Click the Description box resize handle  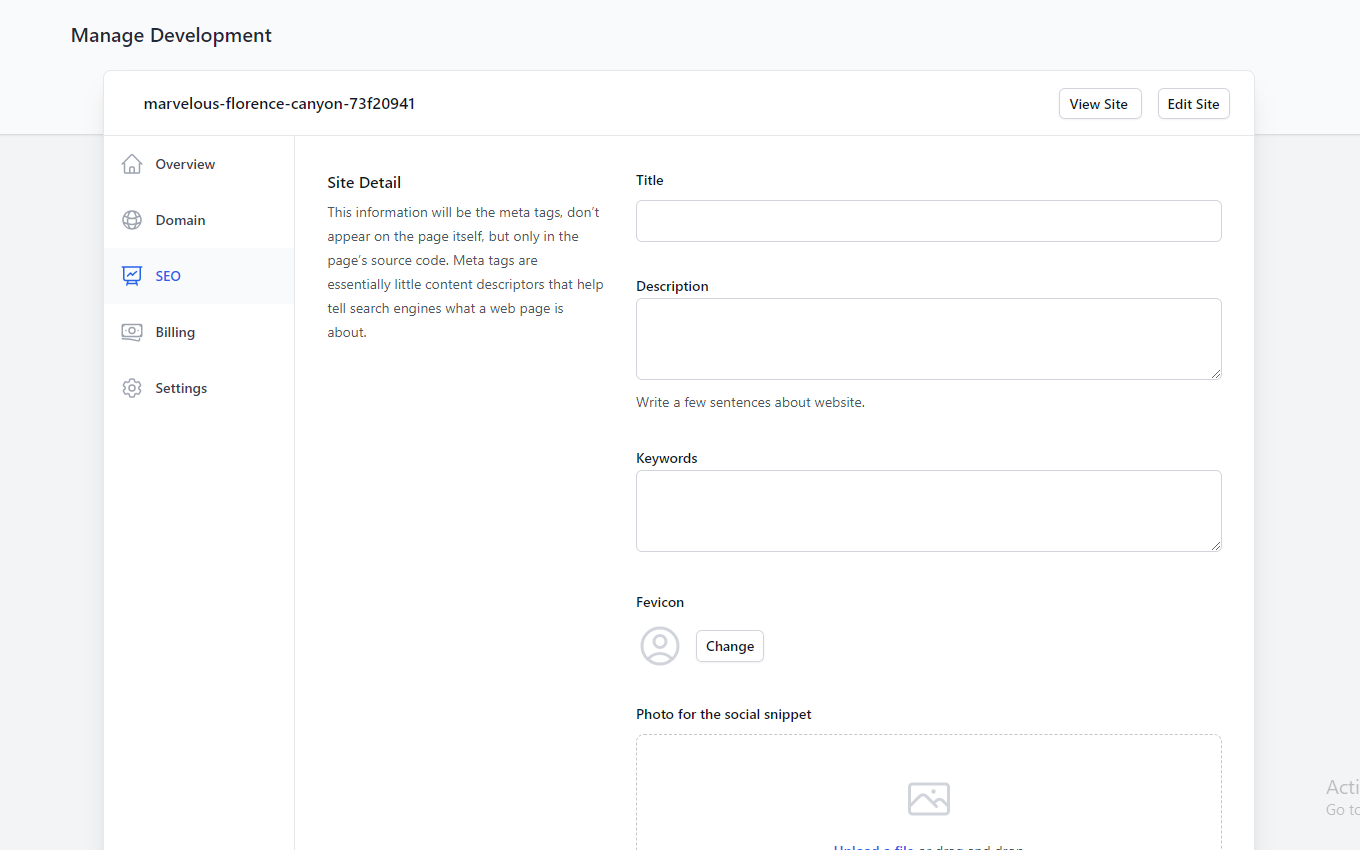click(1216, 374)
